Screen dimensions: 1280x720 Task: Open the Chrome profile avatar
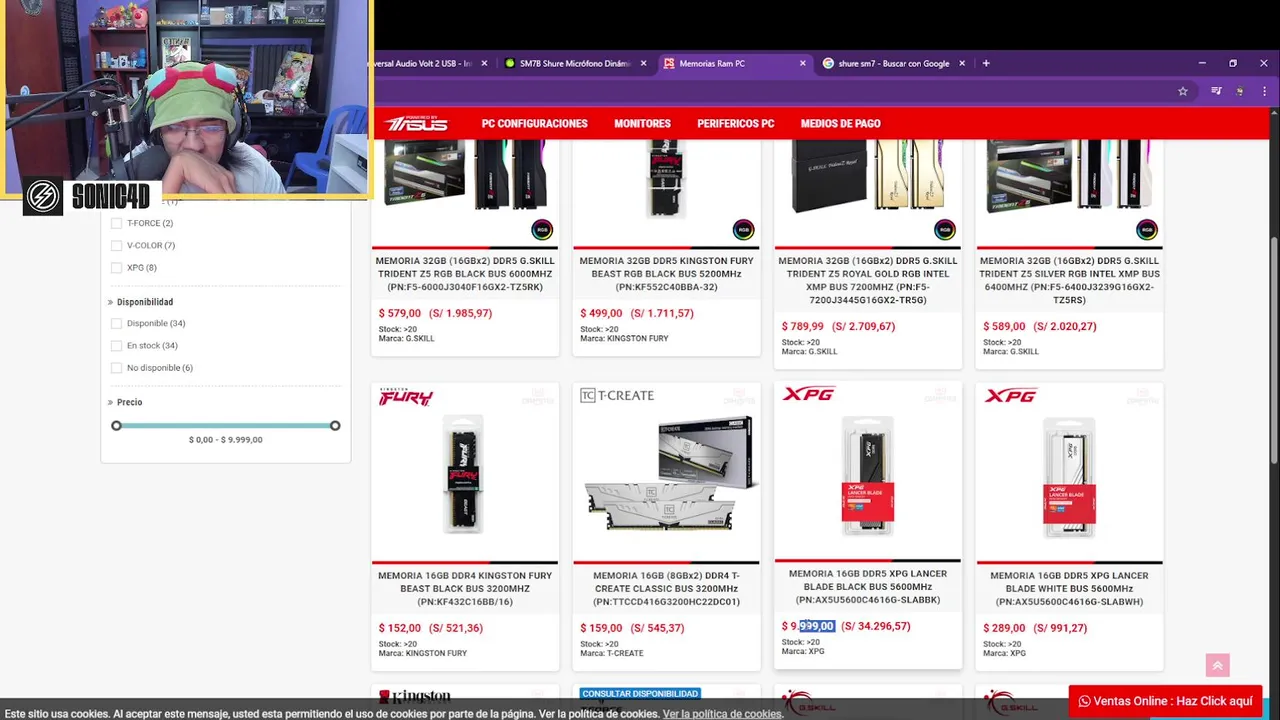[x=1240, y=91]
